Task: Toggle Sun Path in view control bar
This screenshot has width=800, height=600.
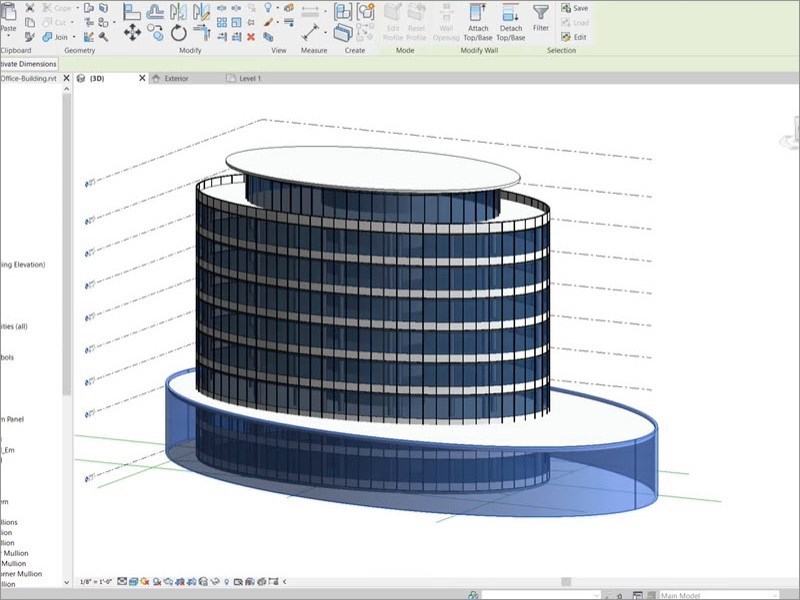Action: (x=145, y=582)
